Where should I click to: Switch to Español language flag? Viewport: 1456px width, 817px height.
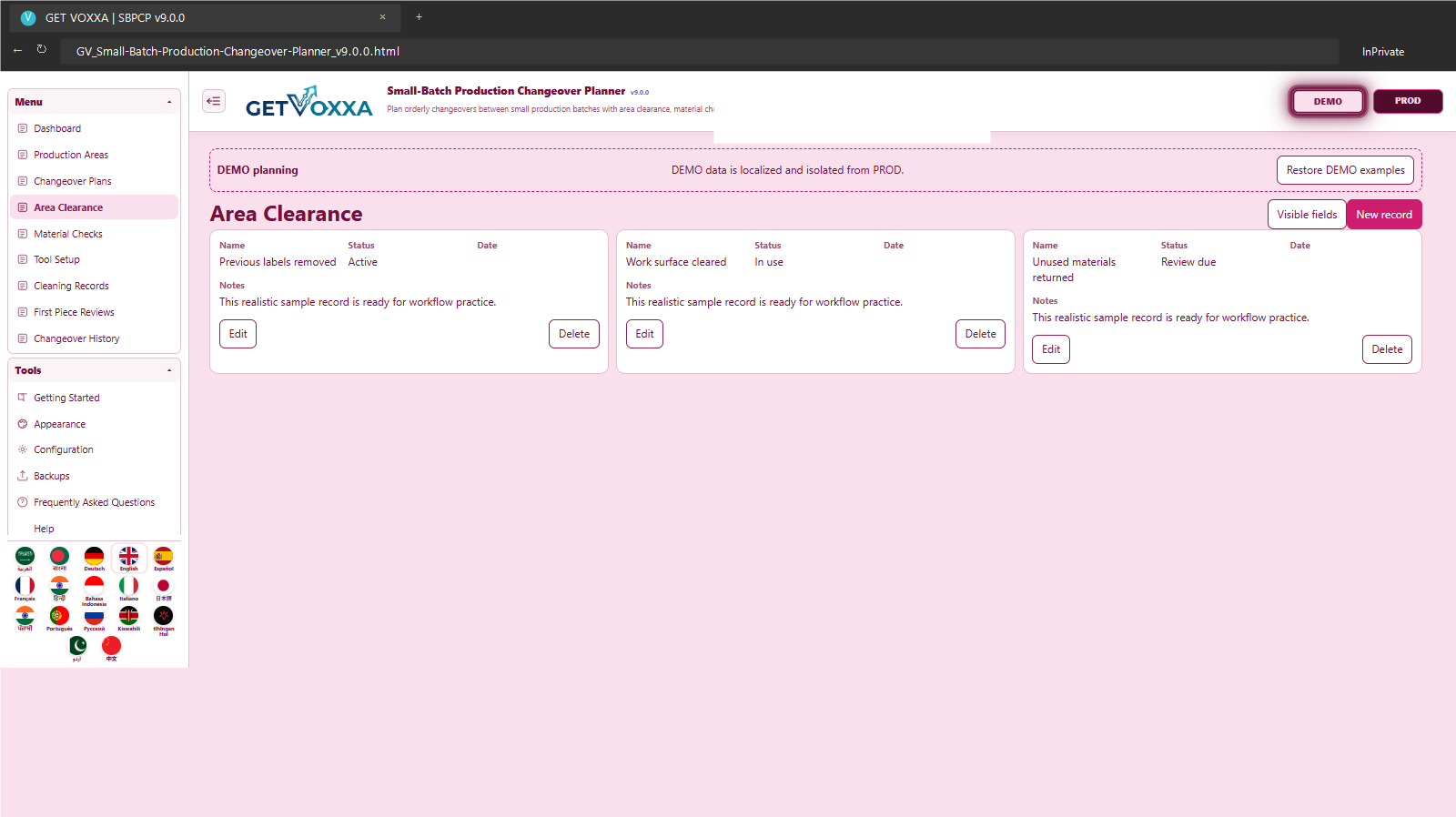point(163,559)
